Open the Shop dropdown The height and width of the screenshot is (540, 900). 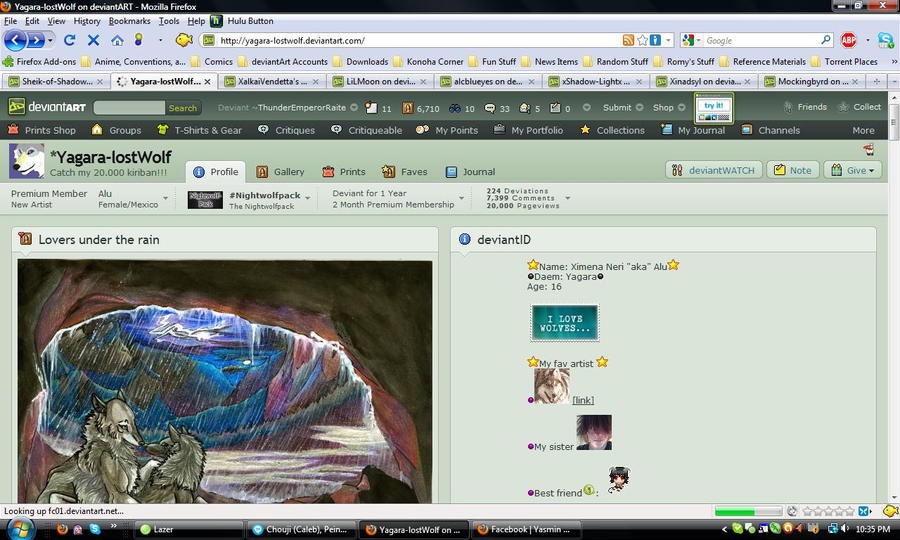pyautogui.click(x=669, y=107)
